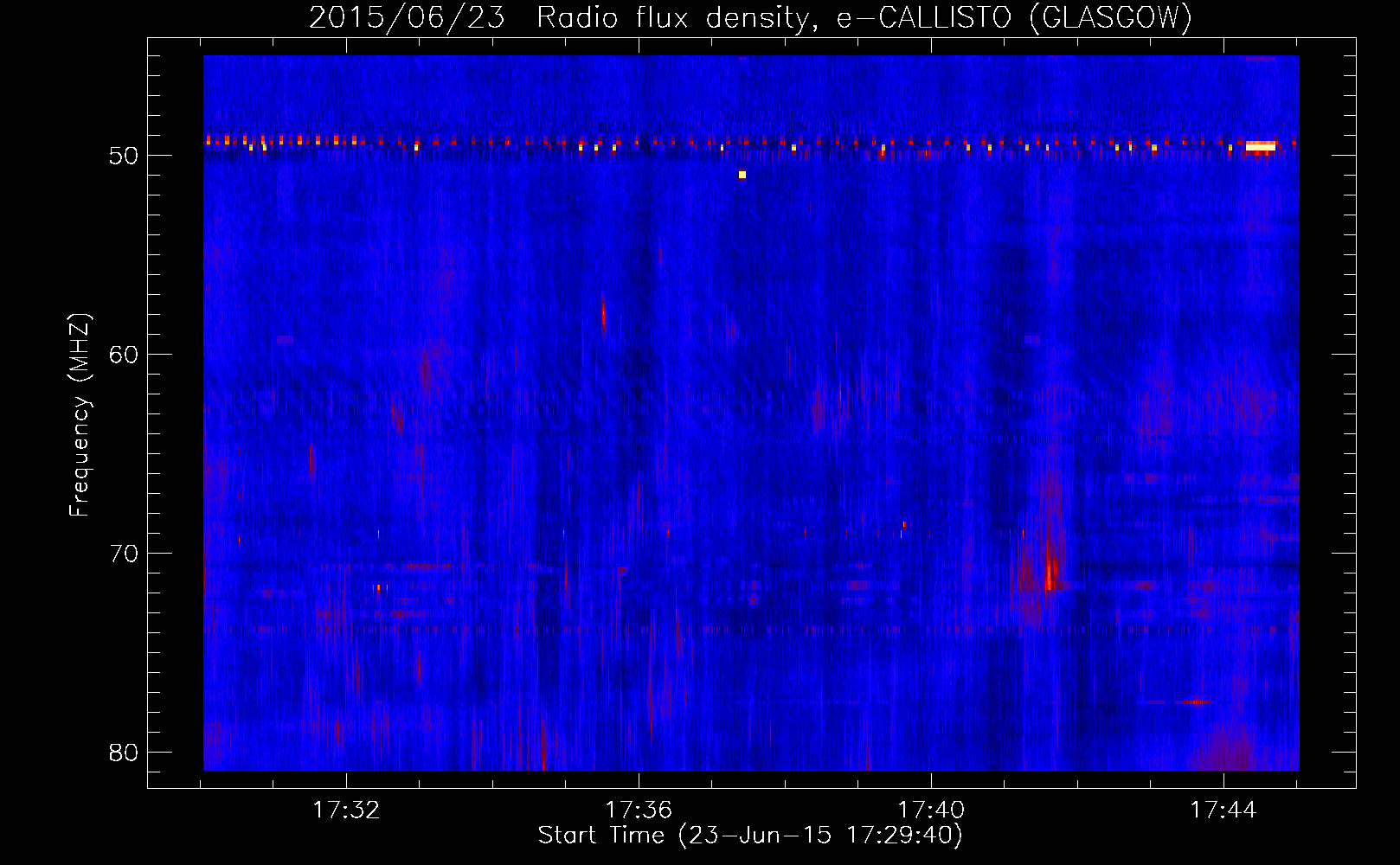Screen dimensions: 1400x865
Task: Click the bright white bar near 17:44 at 50 MHz
Action: click(1261, 146)
